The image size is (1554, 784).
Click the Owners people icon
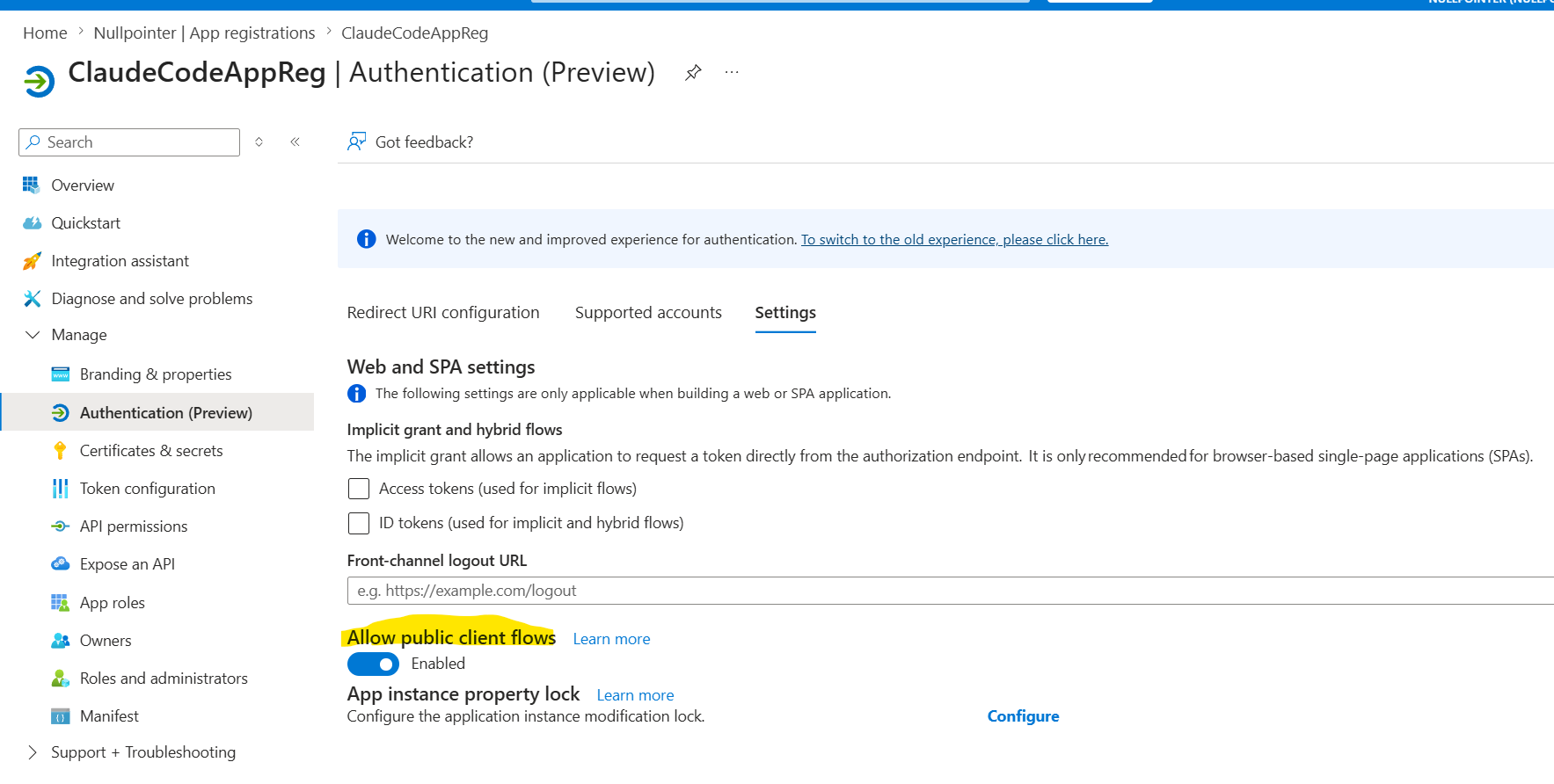[60, 641]
